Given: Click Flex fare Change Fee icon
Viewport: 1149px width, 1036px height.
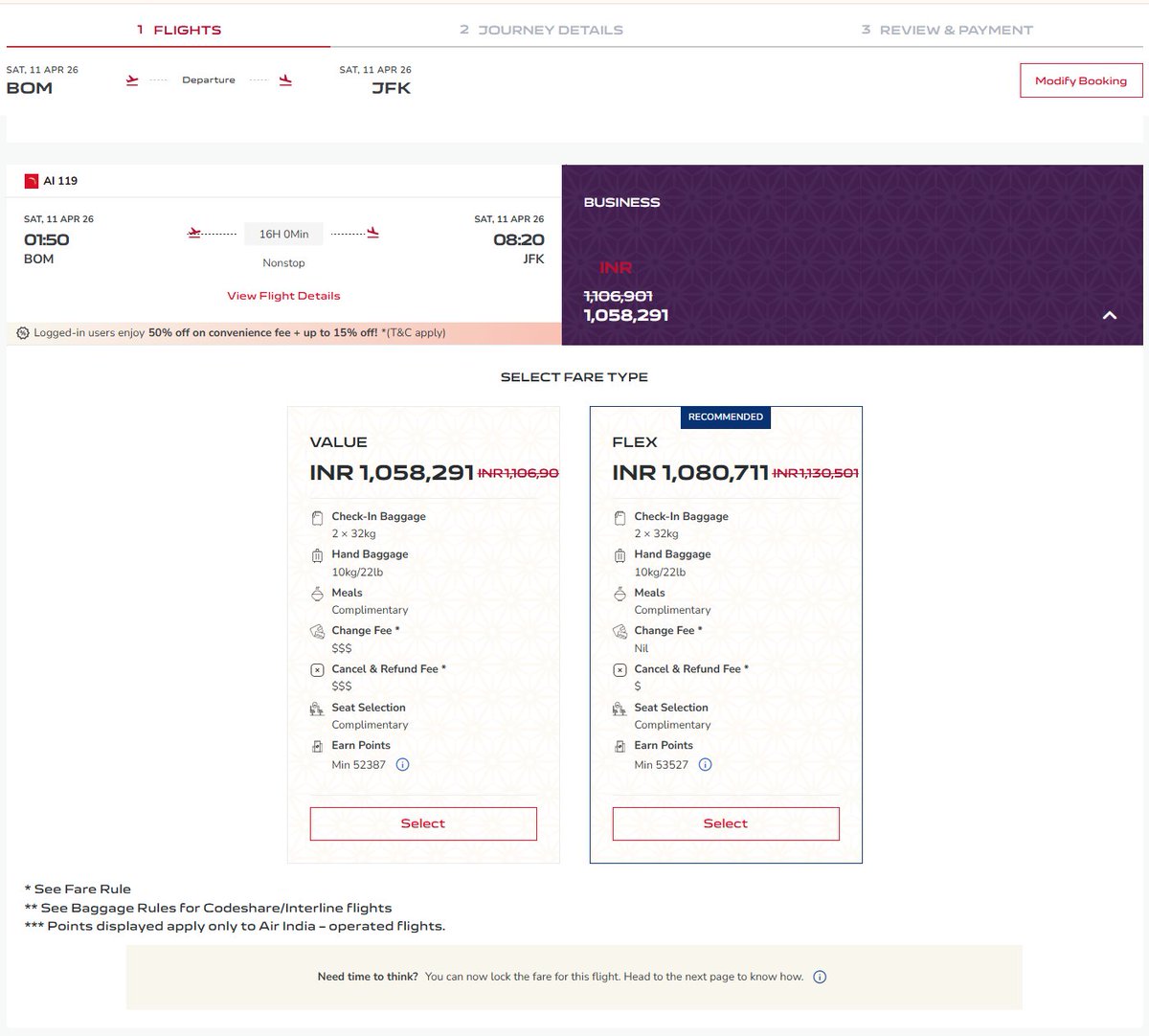Looking at the screenshot, I should coord(620,632).
